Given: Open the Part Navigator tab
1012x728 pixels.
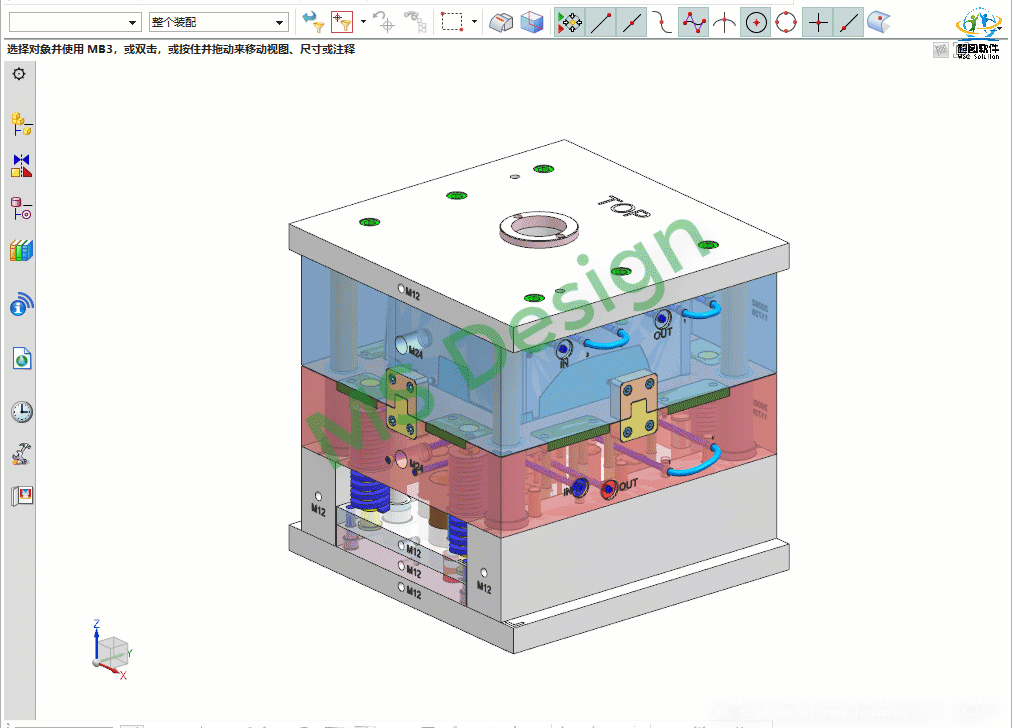Looking at the screenshot, I should [21, 208].
